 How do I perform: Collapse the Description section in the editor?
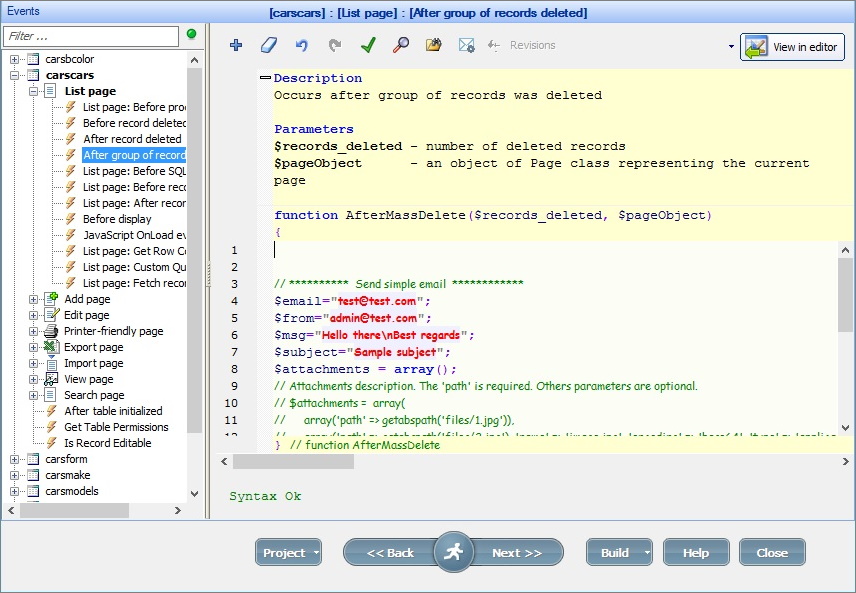click(265, 78)
